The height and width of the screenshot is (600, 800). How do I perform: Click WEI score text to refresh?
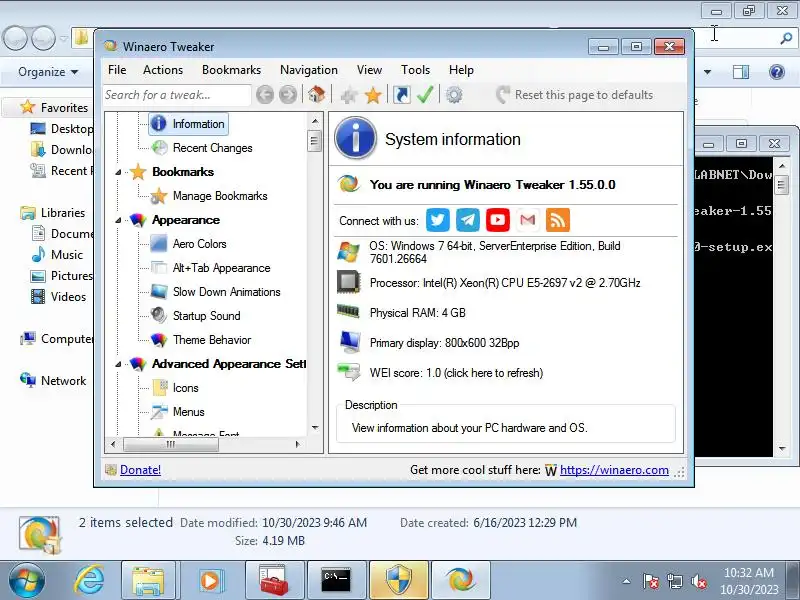click(x=456, y=373)
